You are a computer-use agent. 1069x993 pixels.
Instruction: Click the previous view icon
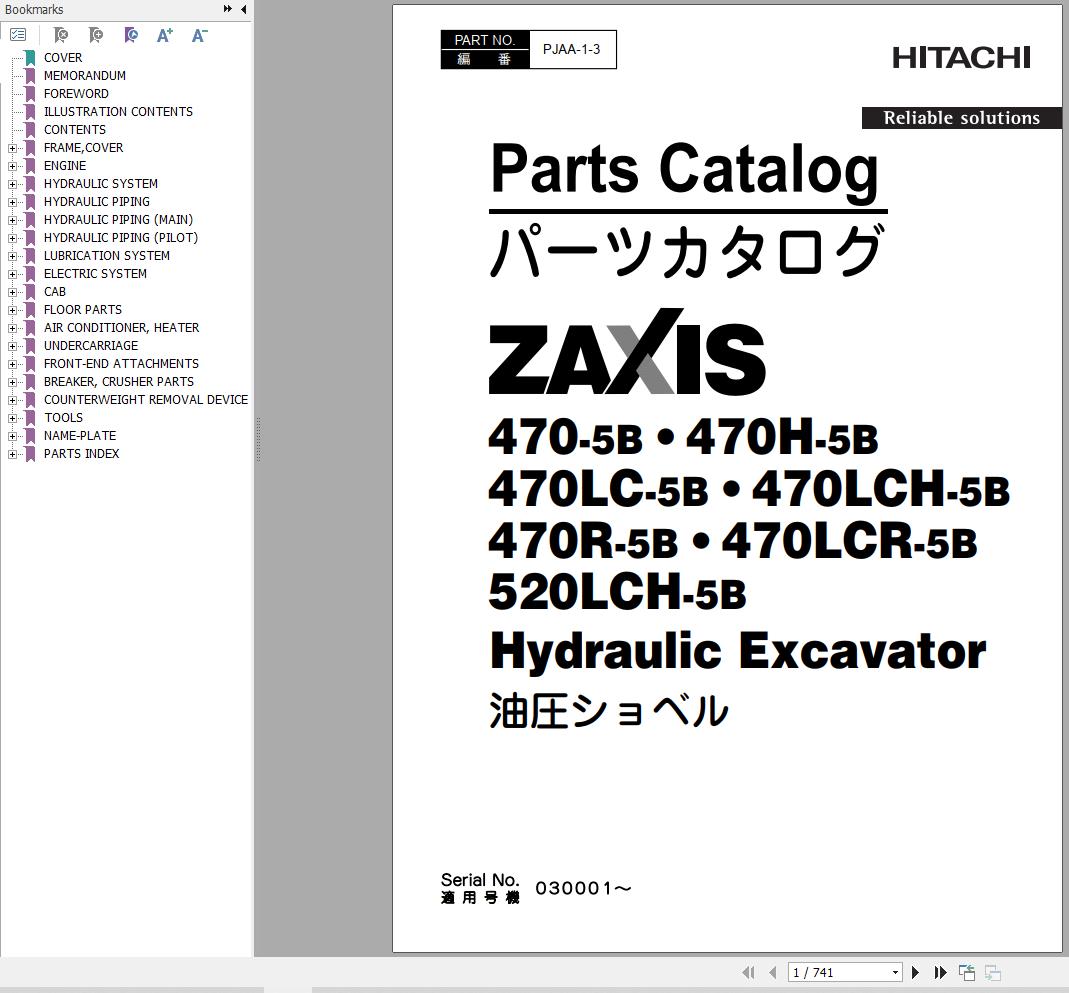[967, 973]
